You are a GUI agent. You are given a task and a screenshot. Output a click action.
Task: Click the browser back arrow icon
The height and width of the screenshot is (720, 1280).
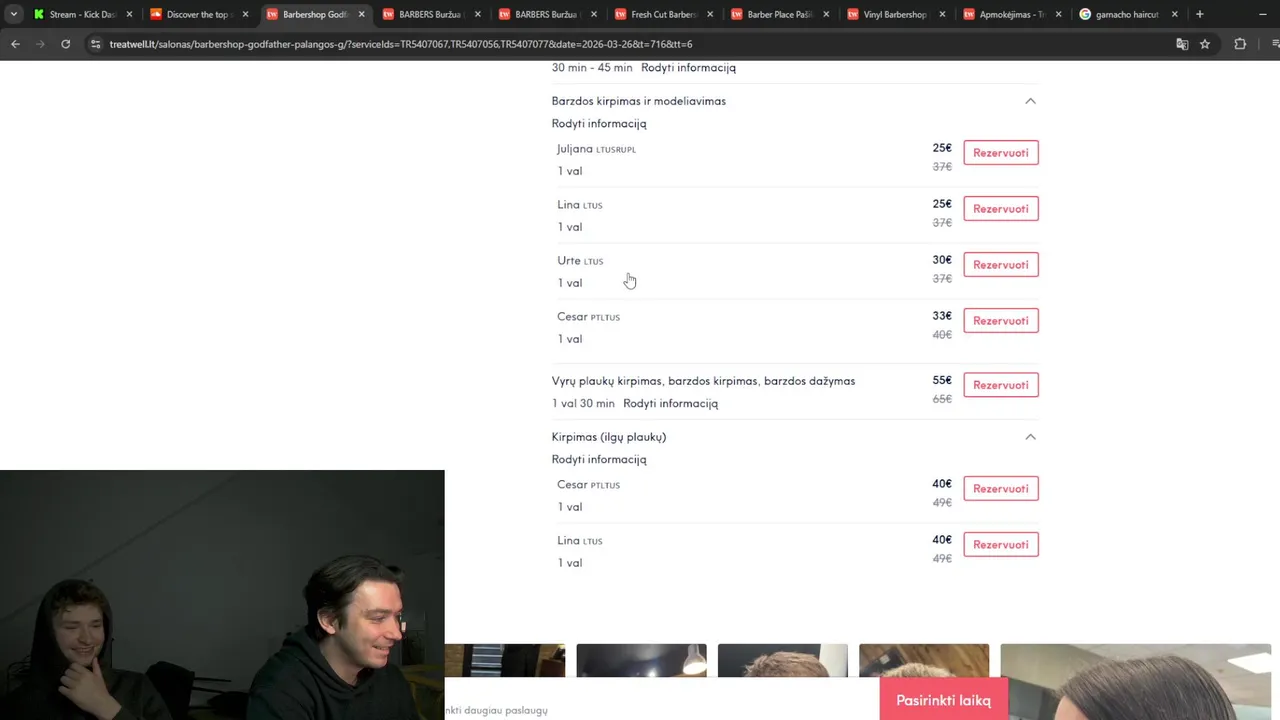pyautogui.click(x=15, y=44)
